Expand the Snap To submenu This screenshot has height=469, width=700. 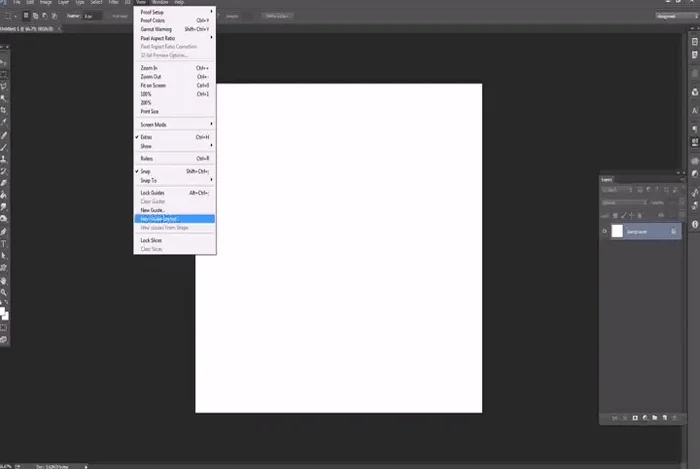[175, 180]
